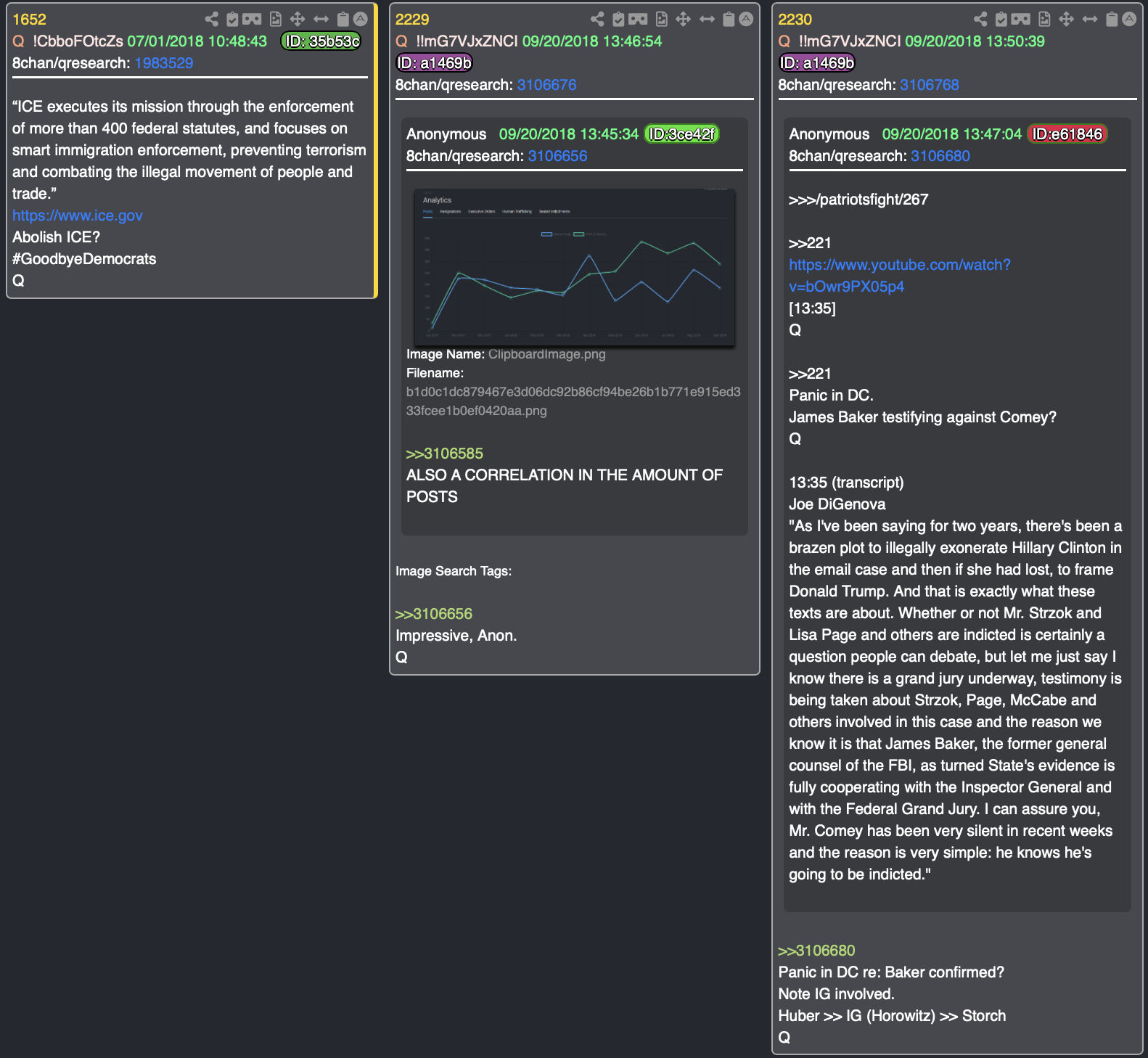Open qresearch post link 1983529
The width and height of the screenshot is (1148, 1058).
[x=164, y=63]
